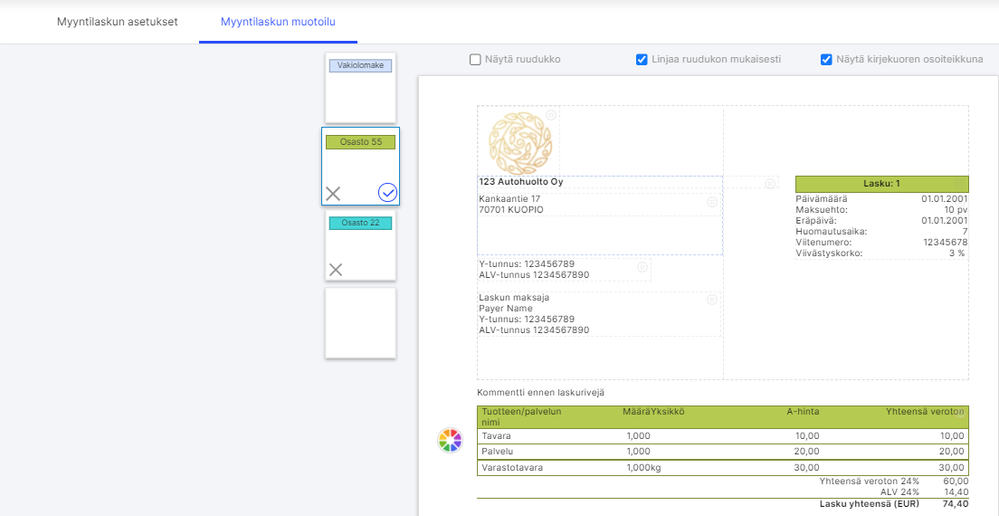Click the ALV 24% label
The height and width of the screenshot is (516, 999).
click(902, 492)
